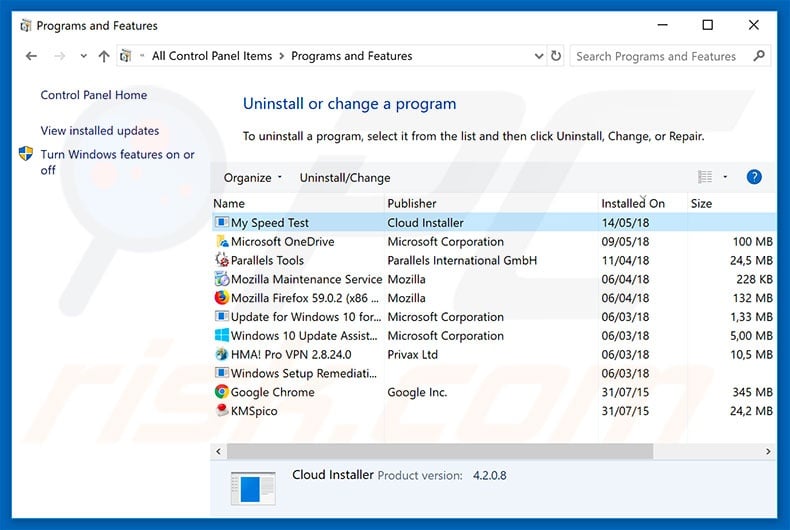This screenshot has height=530, width=790.
Task: Open the address bar history dropdown
Action: [x=538, y=57]
